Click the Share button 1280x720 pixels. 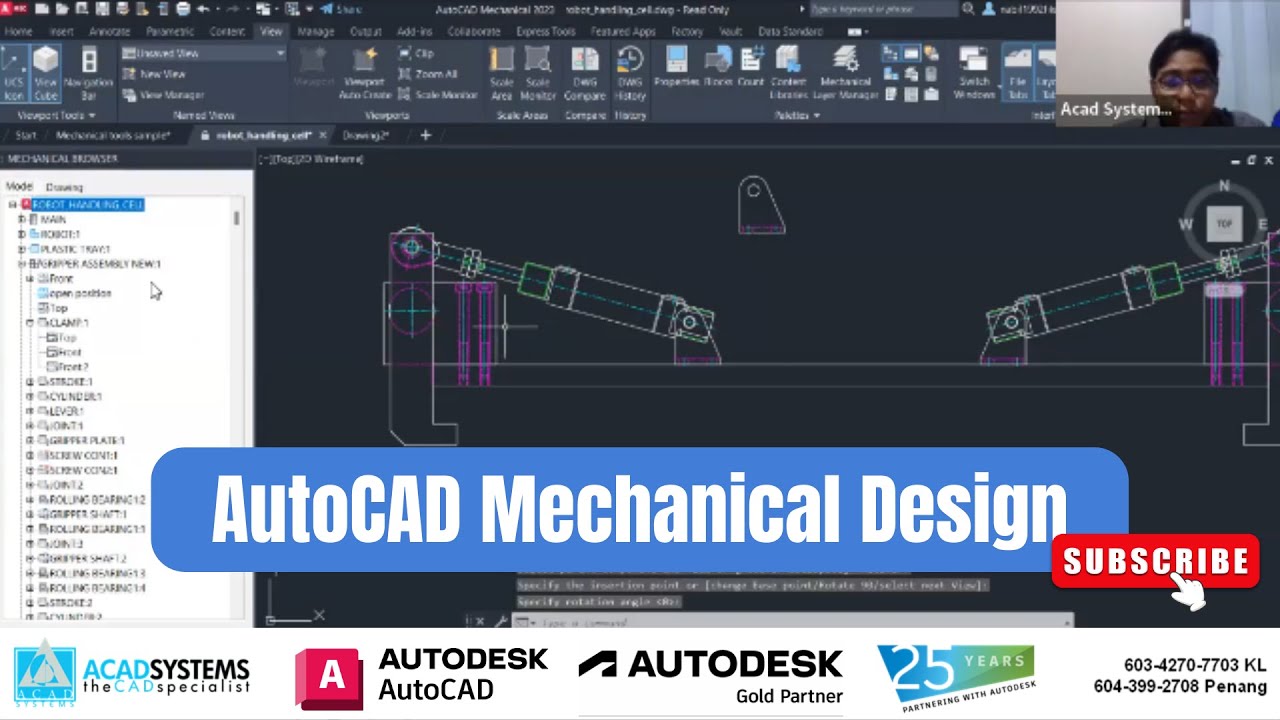[341, 9]
